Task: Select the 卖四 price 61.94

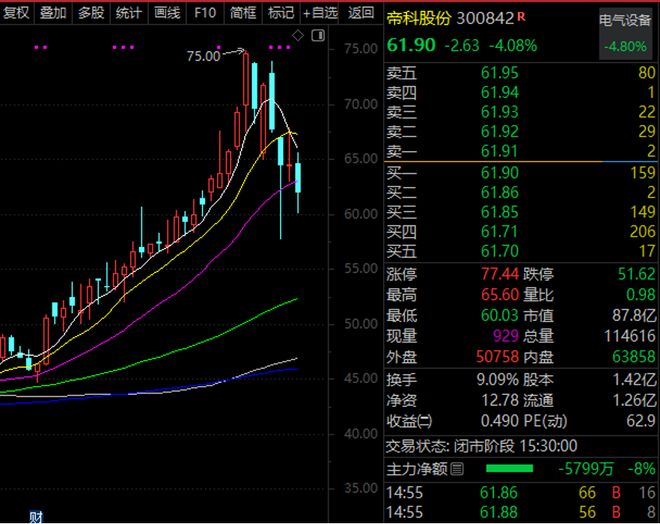Action: (x=500, y=92)
